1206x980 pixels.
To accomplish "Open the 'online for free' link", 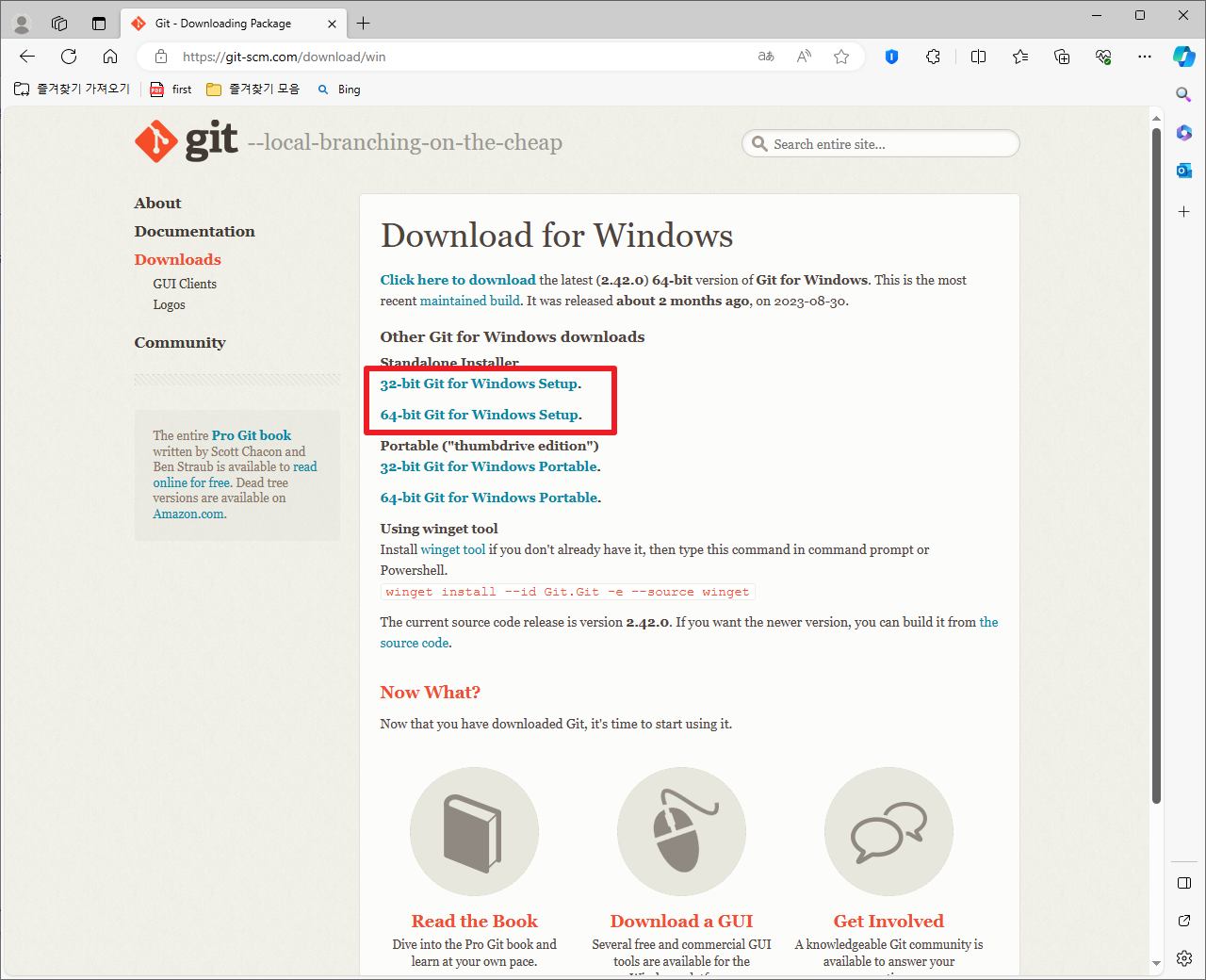I will (x=191, y=482).
